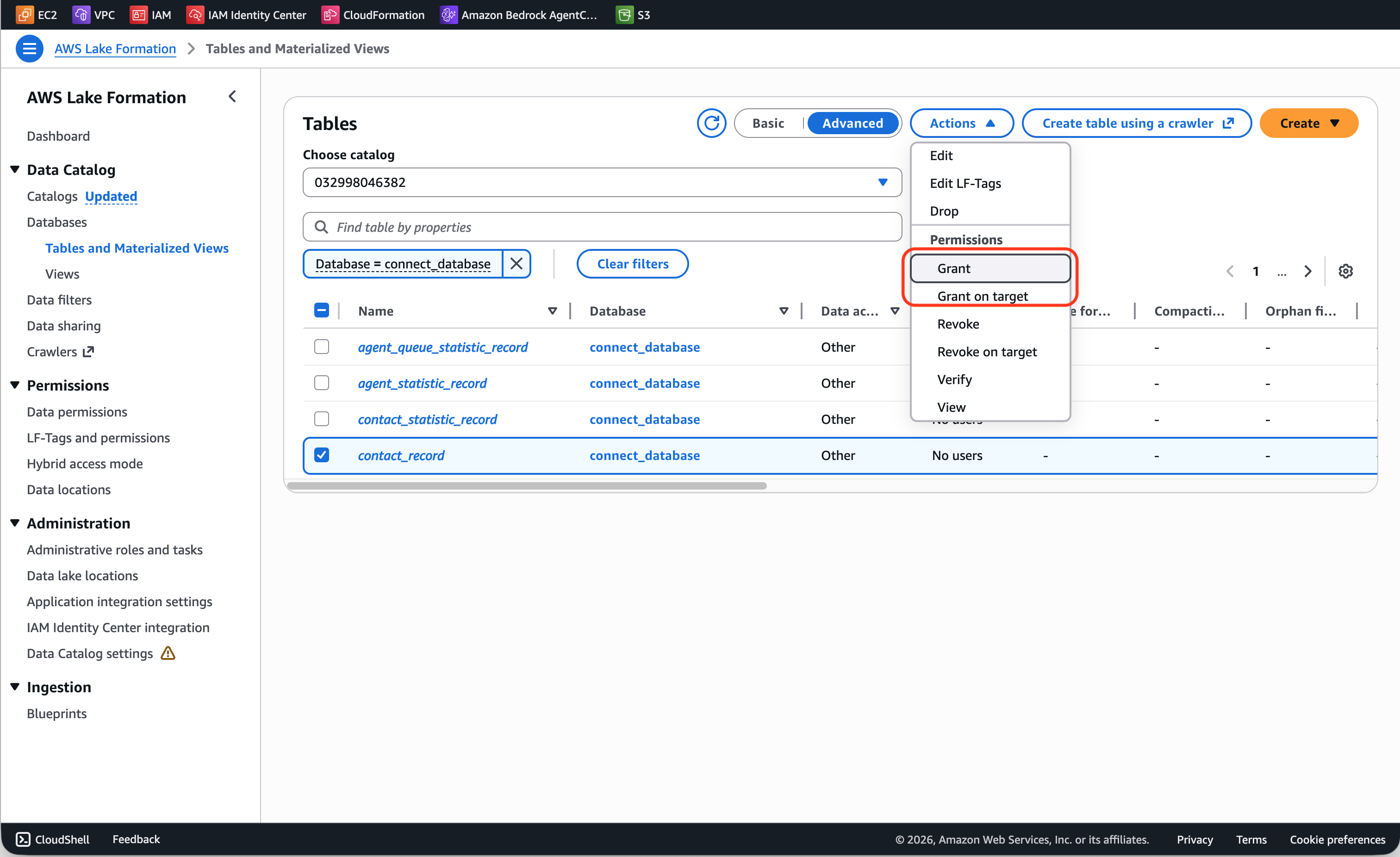This screenshot has width=1400, height=857.
Task: Click the Clear filters button
Action: [x=632, y=264]
